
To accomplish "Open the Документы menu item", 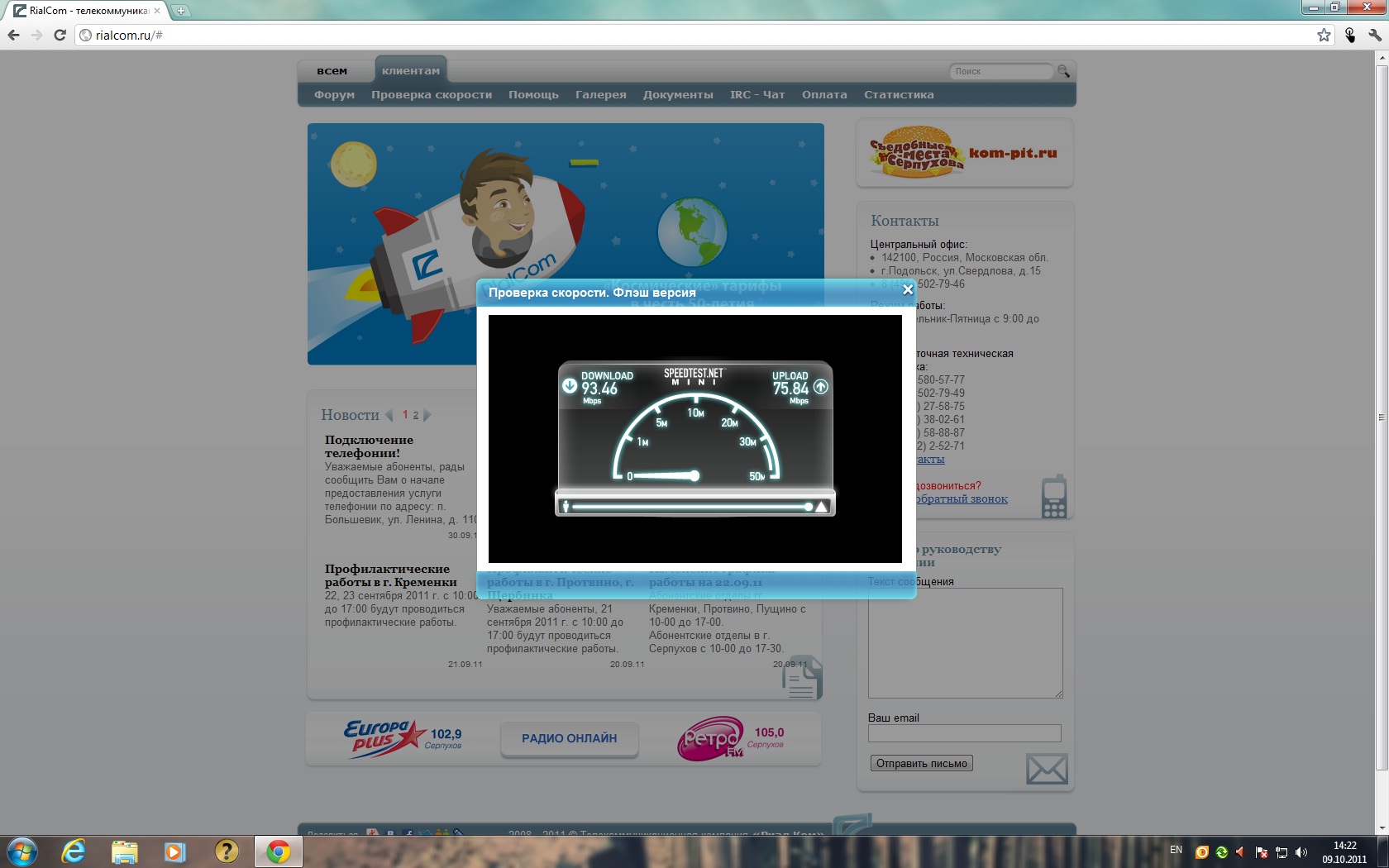I will pyautogui.click(x=678, y=94).
